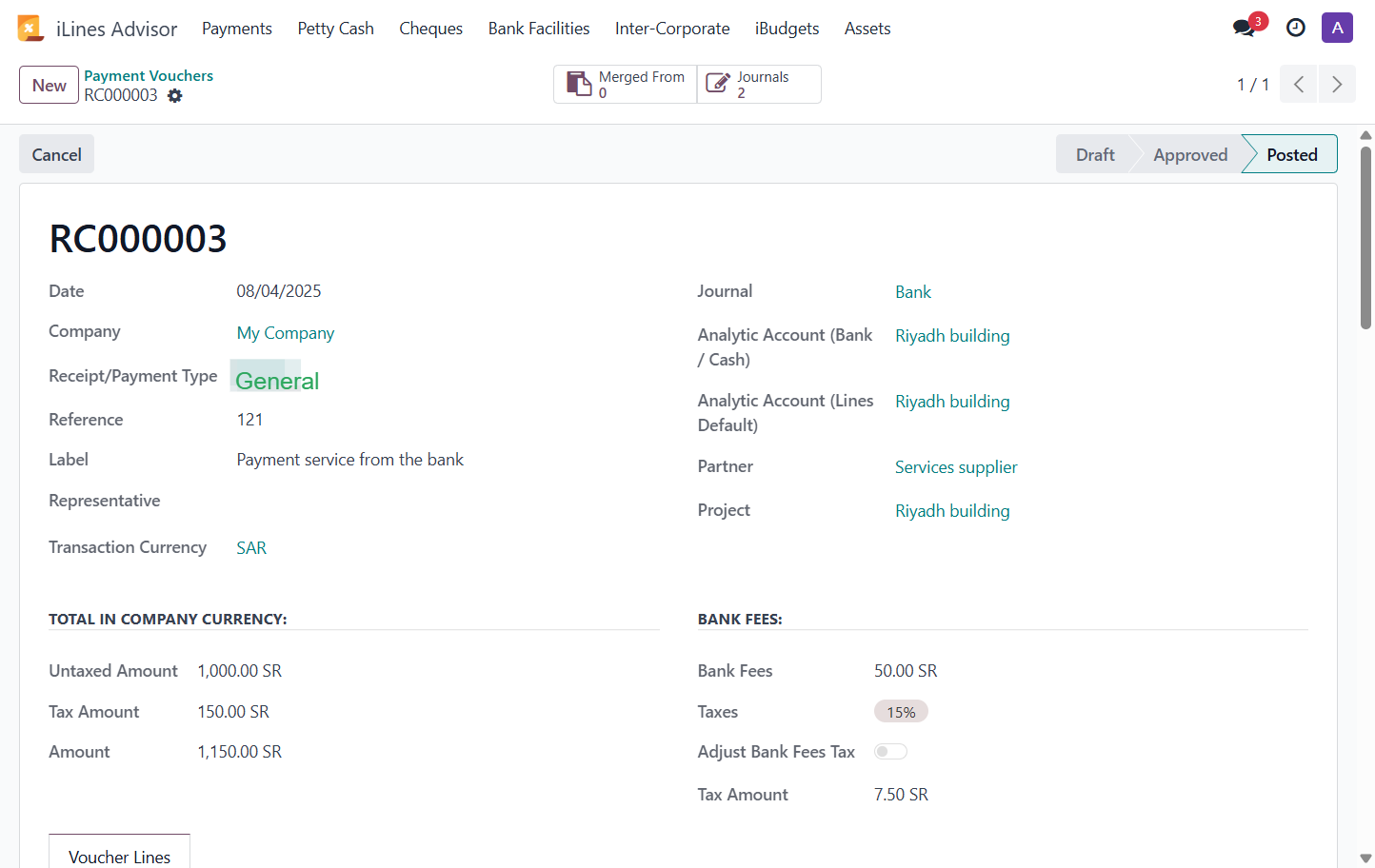
Task: Select the Approved status stage
Action: (x=1190, y=154)
